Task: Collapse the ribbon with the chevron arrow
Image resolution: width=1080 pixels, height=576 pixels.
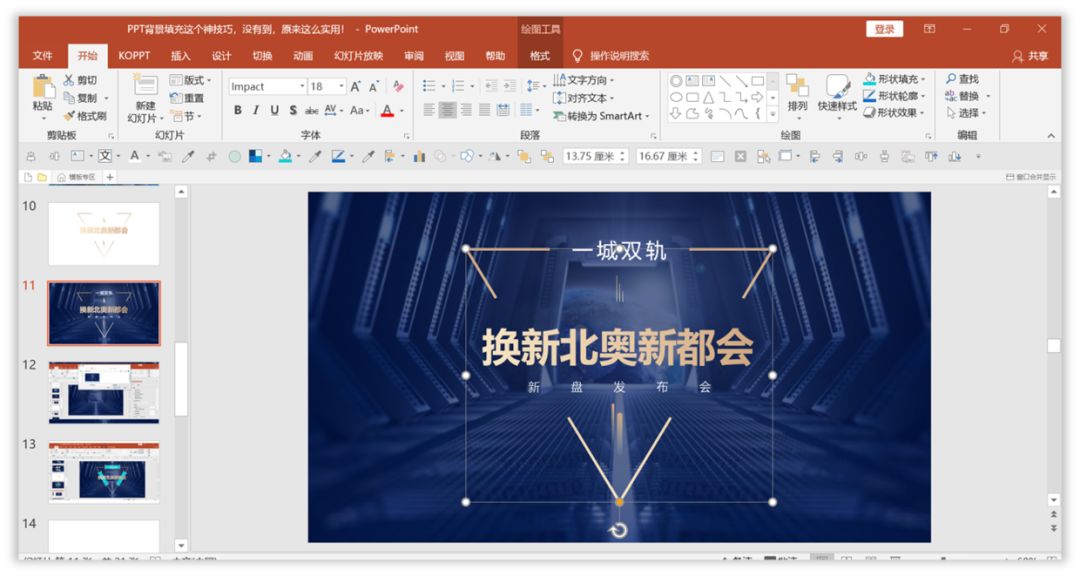Action: coord(1051,136)
